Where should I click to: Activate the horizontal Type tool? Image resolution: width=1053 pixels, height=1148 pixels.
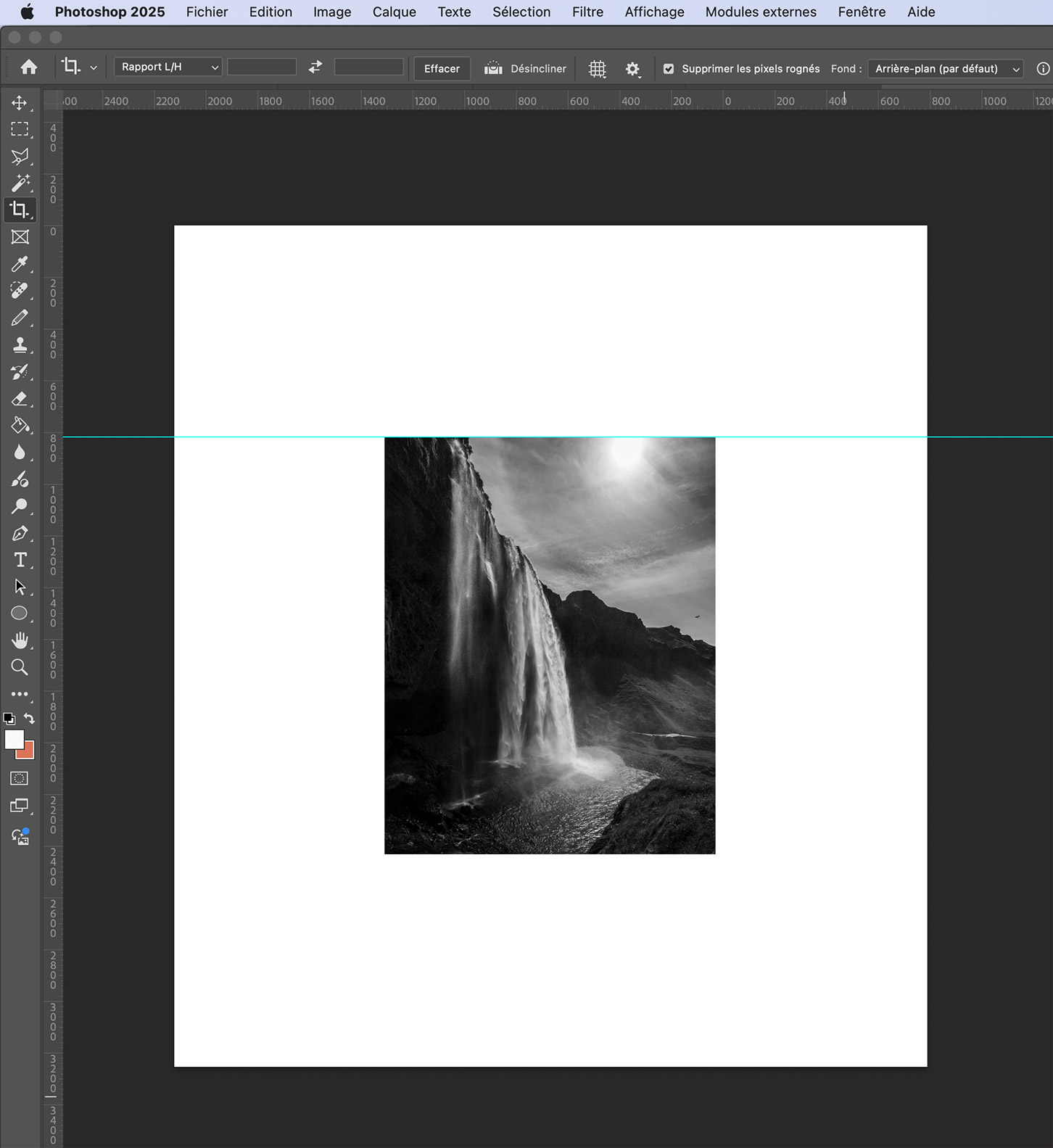tap(20, 560)
